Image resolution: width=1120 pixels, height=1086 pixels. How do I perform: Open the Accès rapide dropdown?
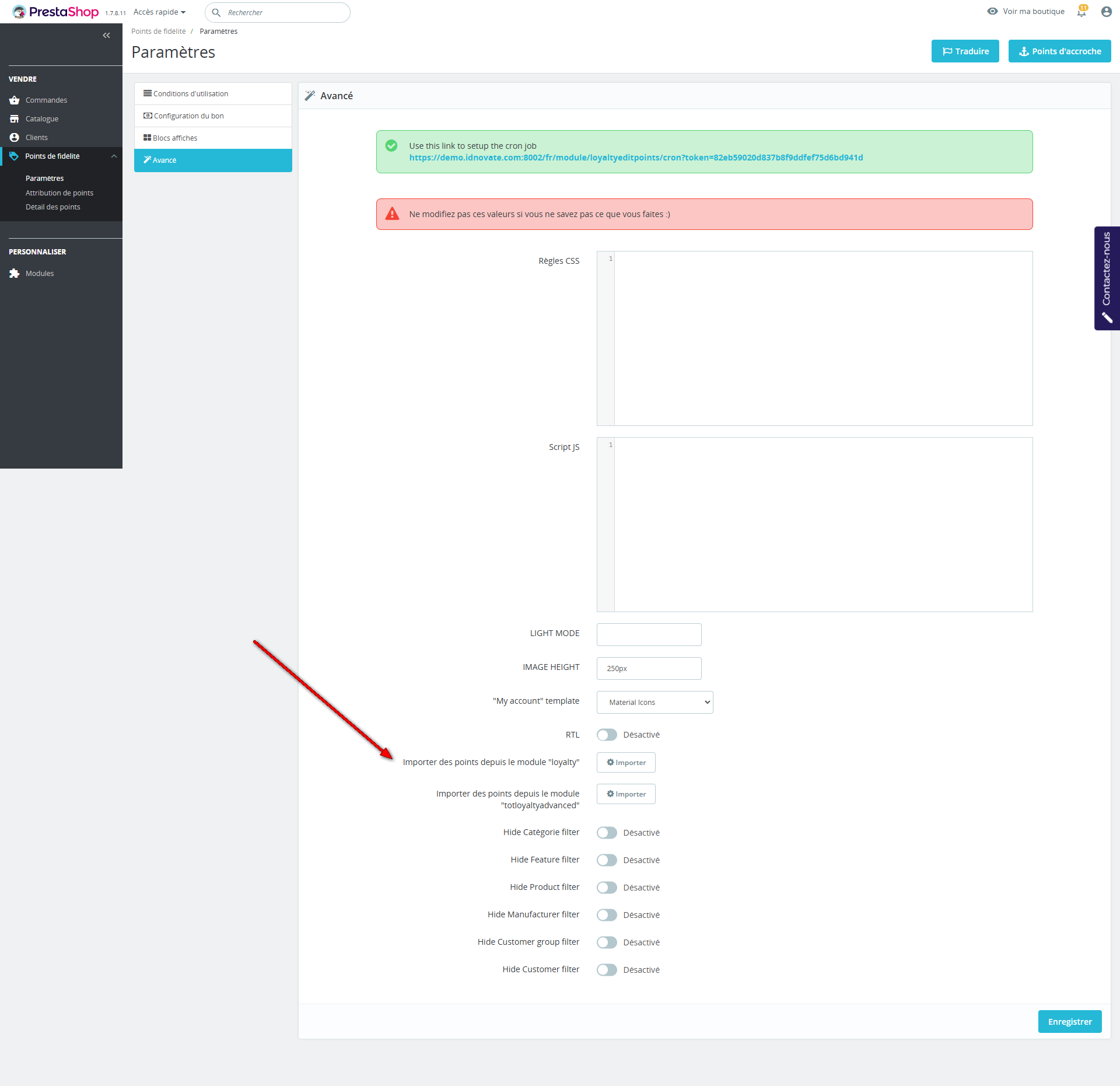(x=159, y=12)
